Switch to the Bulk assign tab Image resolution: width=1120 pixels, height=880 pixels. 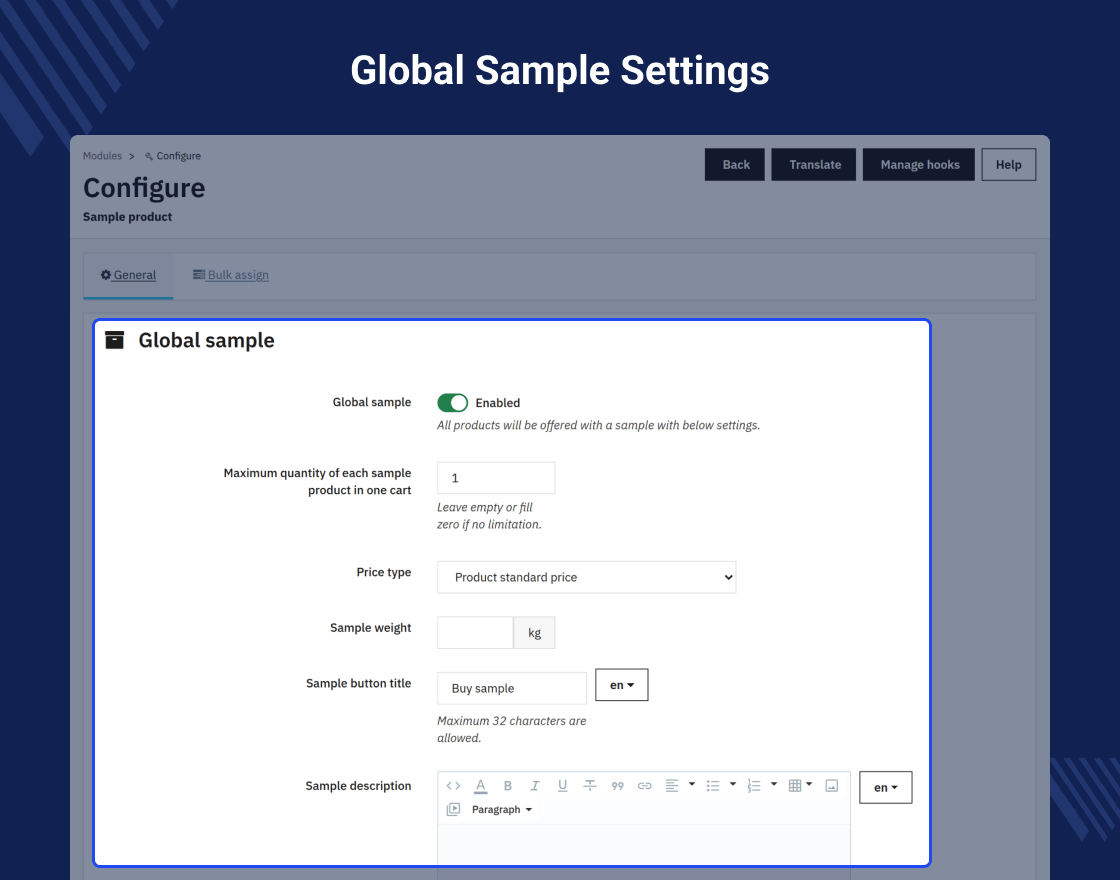pyautogui.click(x=231, y=275)
